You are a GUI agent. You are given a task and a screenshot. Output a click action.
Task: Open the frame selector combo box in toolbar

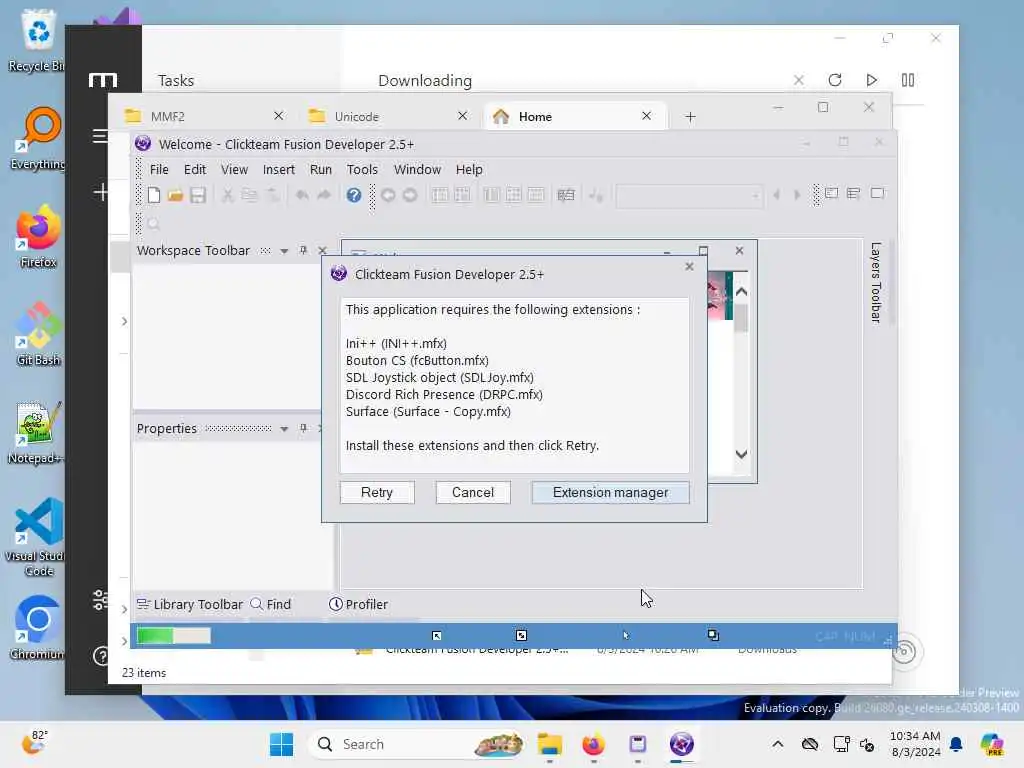click(x=689, y=195)
